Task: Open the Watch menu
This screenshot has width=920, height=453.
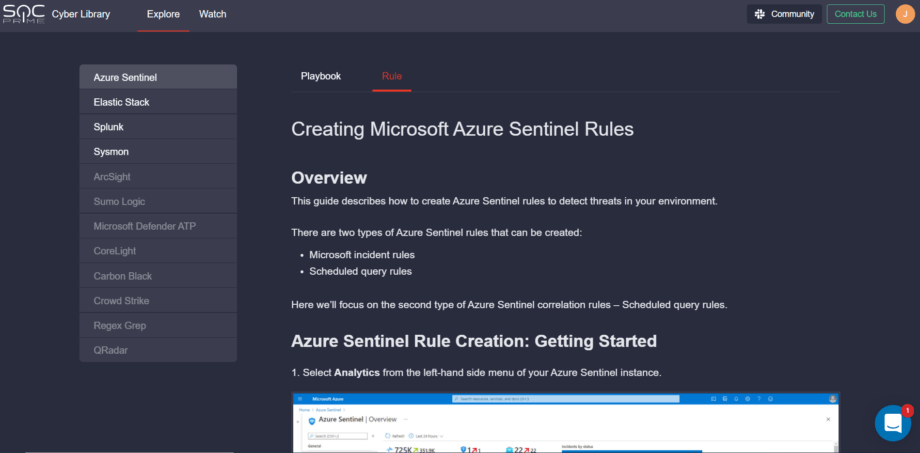Action: (212, 14)
